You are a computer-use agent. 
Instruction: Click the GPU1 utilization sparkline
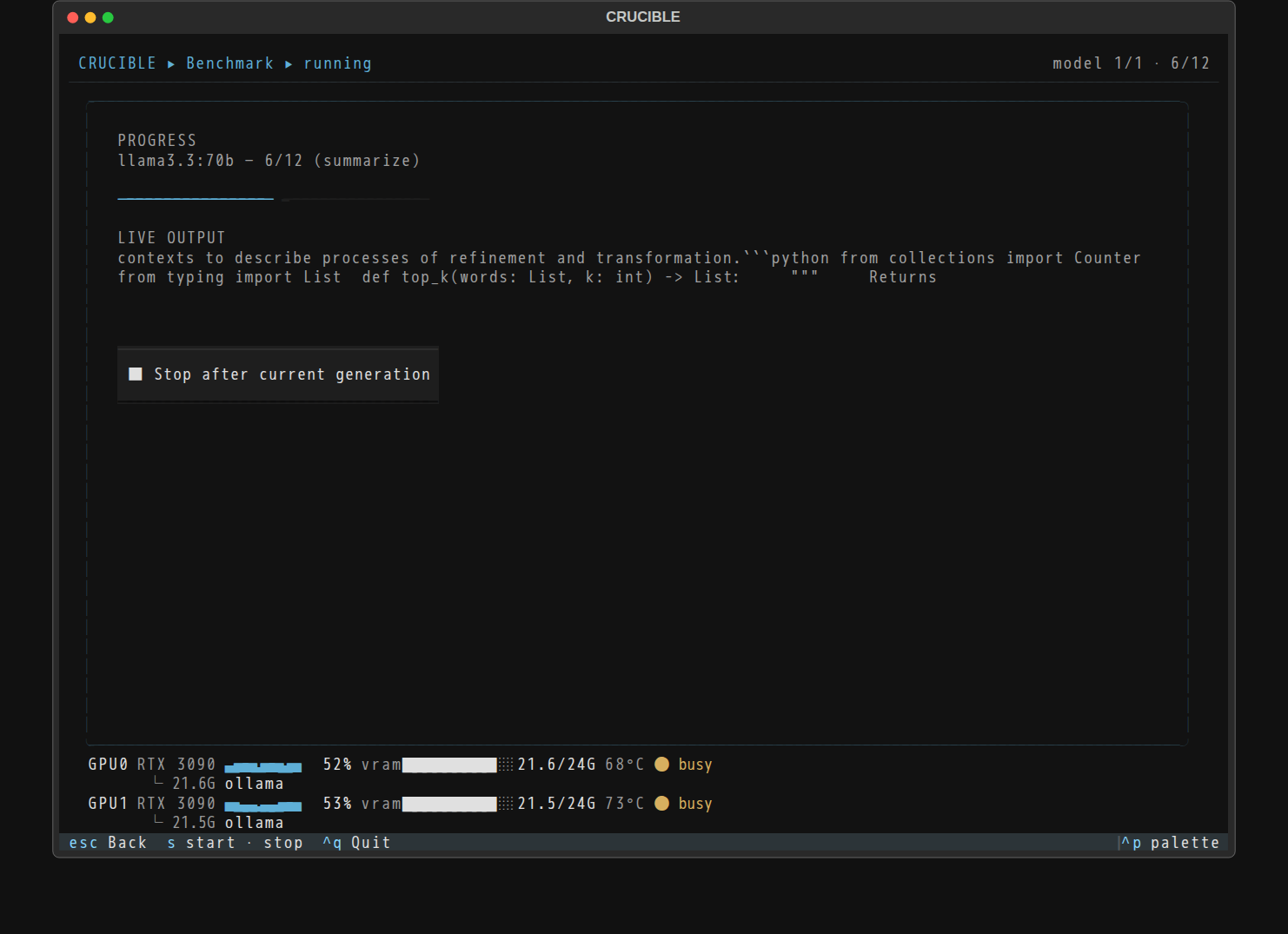(263, 805)
